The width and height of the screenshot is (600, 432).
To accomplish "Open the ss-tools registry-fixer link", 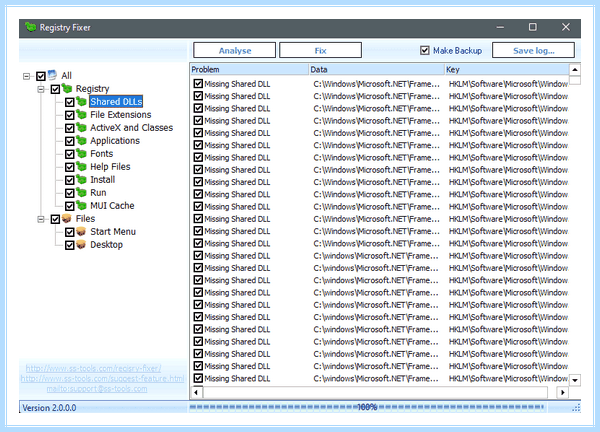I will click(93, 368).
